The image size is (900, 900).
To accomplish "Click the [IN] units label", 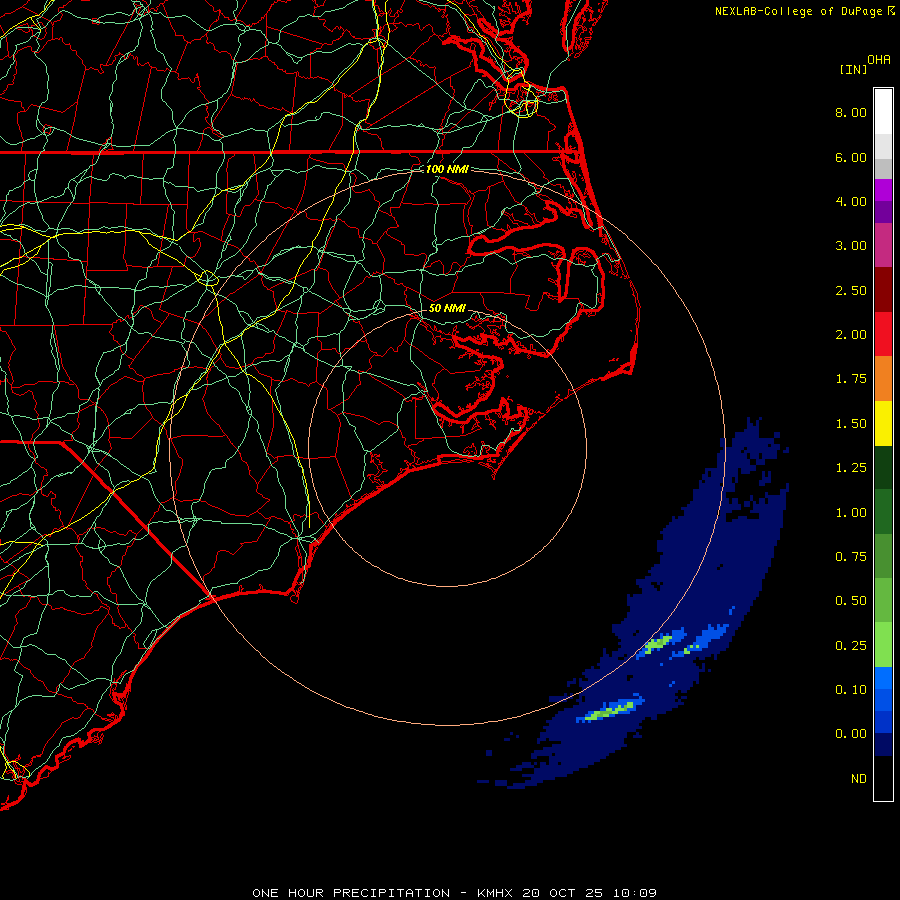I will point(853,69).
